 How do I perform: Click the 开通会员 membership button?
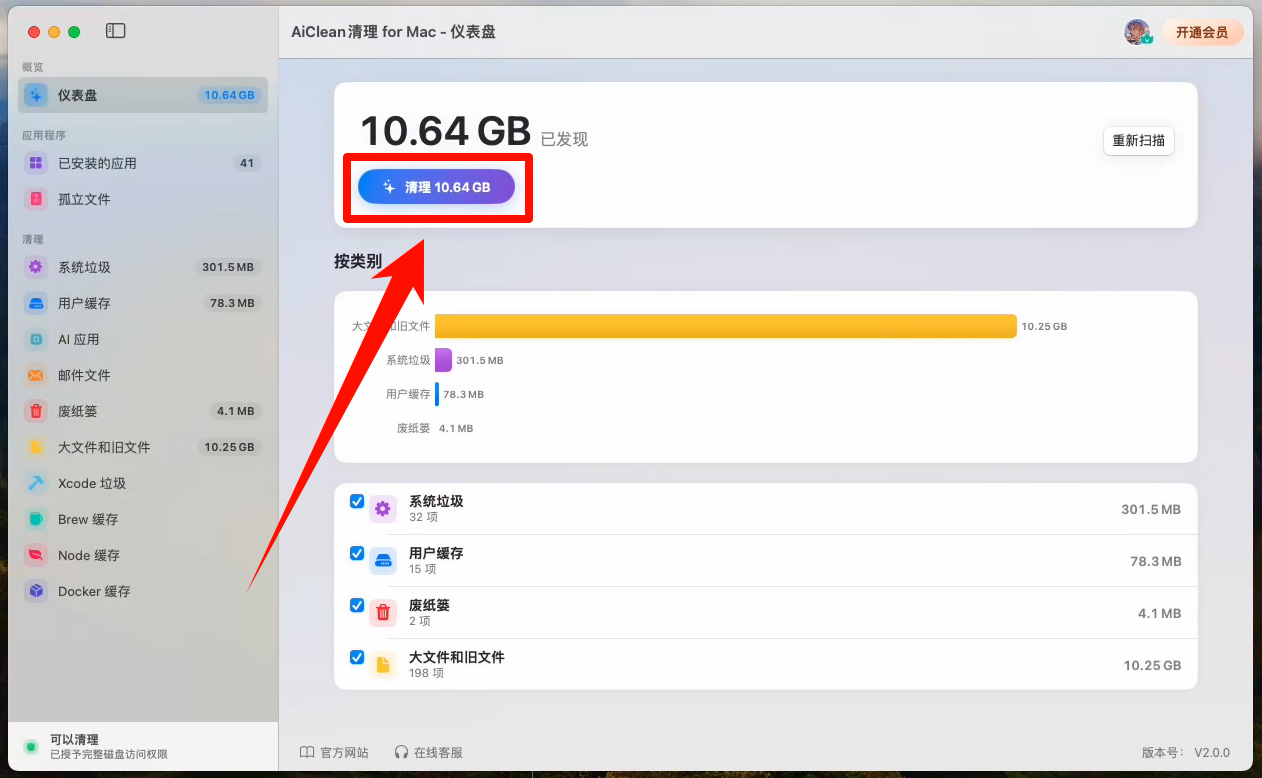pos(1202,32)
